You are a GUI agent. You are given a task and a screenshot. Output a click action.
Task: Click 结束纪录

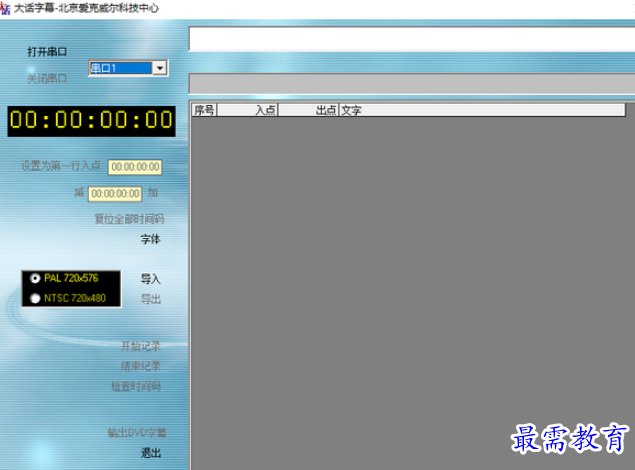[x=141, y=366]
